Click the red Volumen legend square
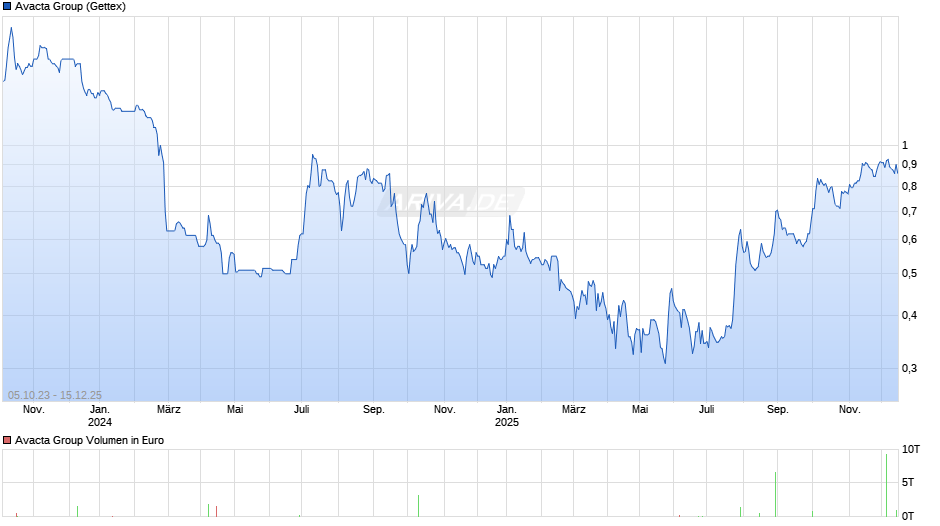The image size is (940, 526). [x=7, y=440]
